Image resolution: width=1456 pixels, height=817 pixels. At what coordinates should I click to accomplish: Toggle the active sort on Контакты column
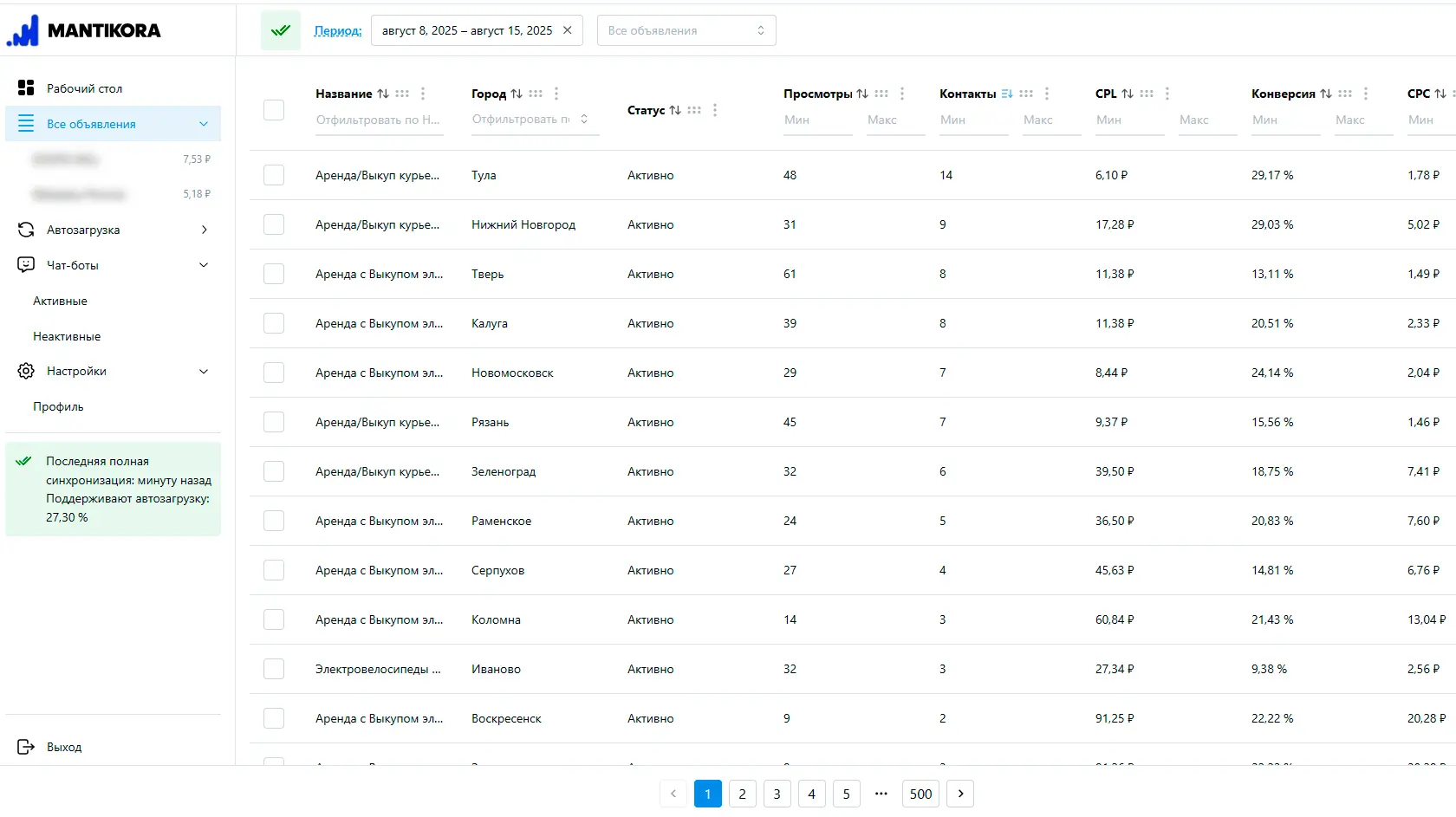pos(1007,94)
